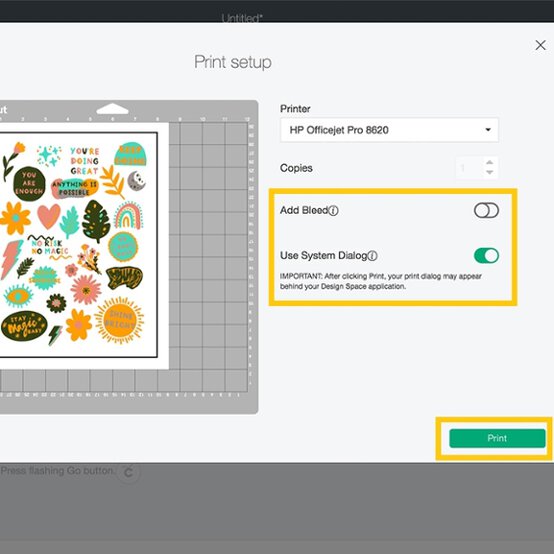
Task: Show info for Use System Dialog
Action: click(x=372, y=256)
